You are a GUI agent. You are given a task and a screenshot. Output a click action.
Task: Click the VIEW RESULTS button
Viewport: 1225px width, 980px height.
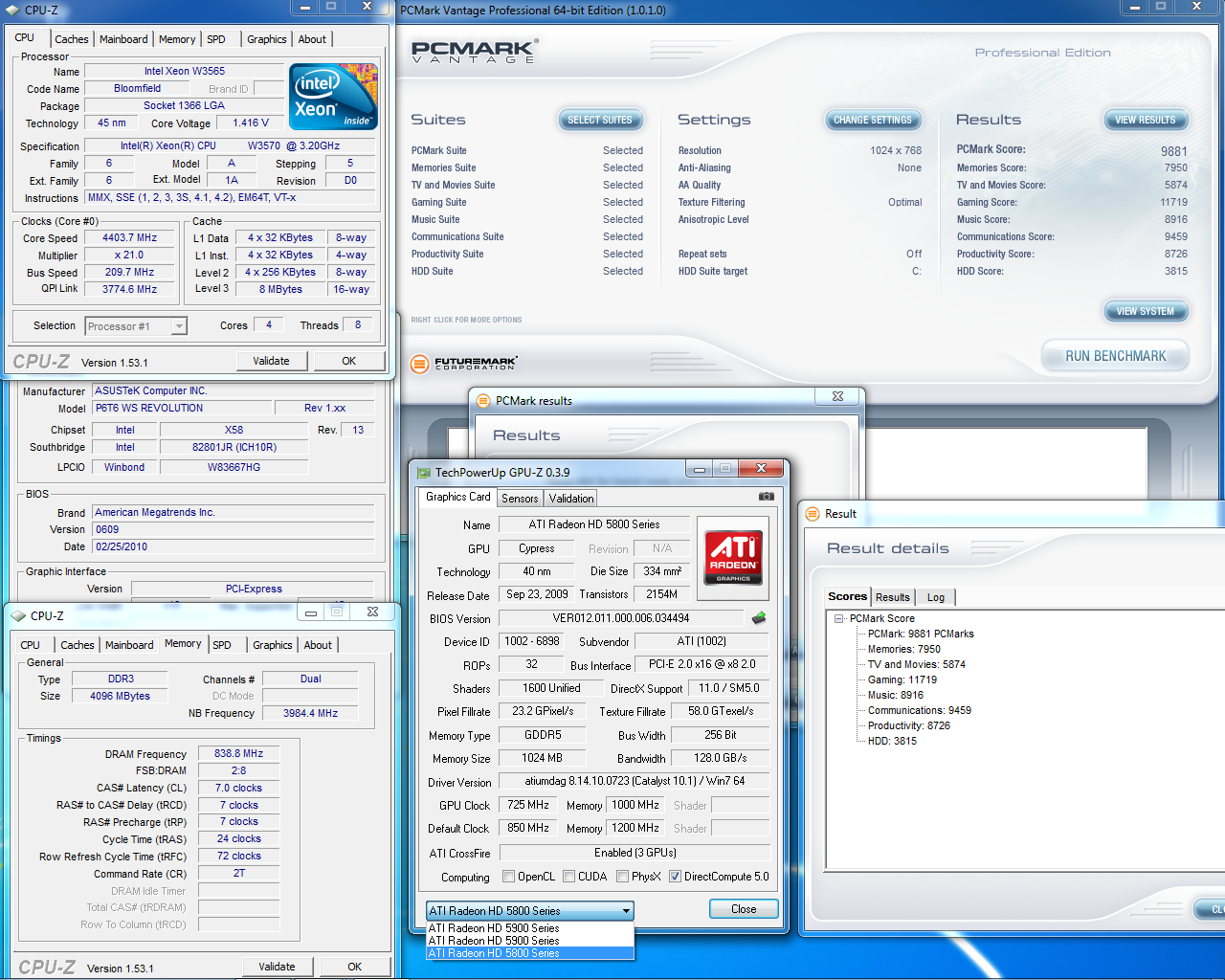coord(1146,120)
